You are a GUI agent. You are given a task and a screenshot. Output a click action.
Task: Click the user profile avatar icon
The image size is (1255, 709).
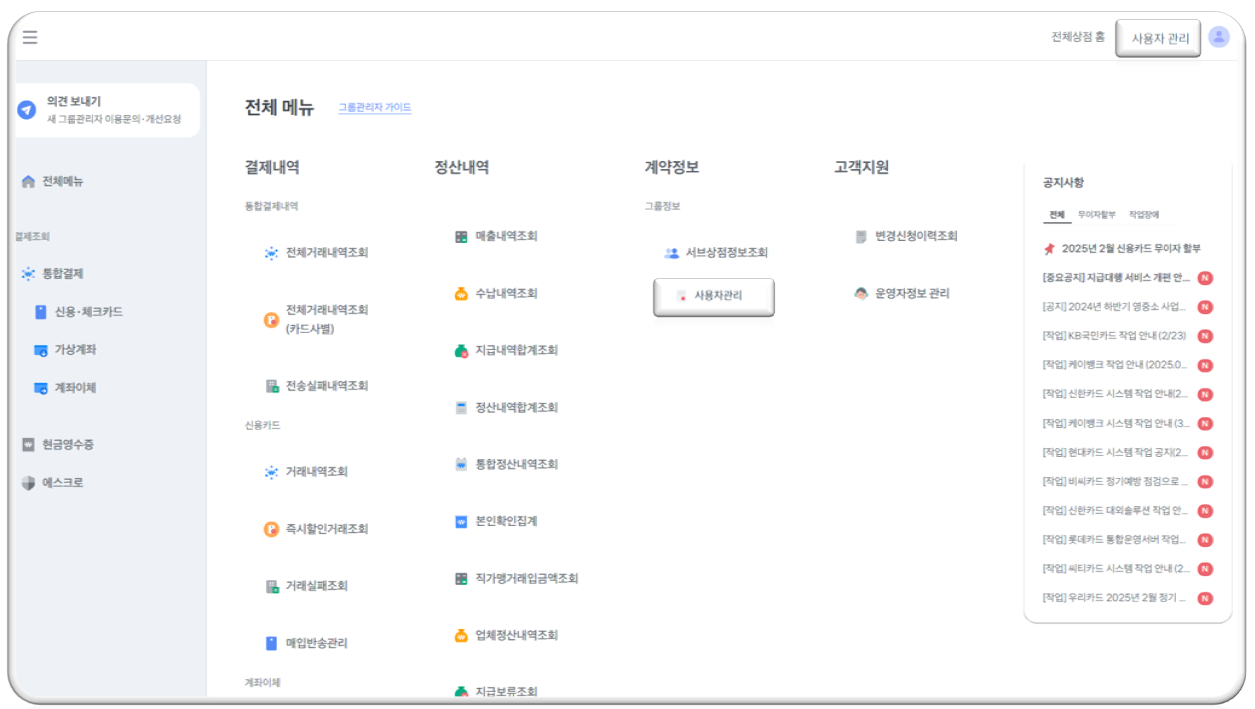(x=1218, y=37)
